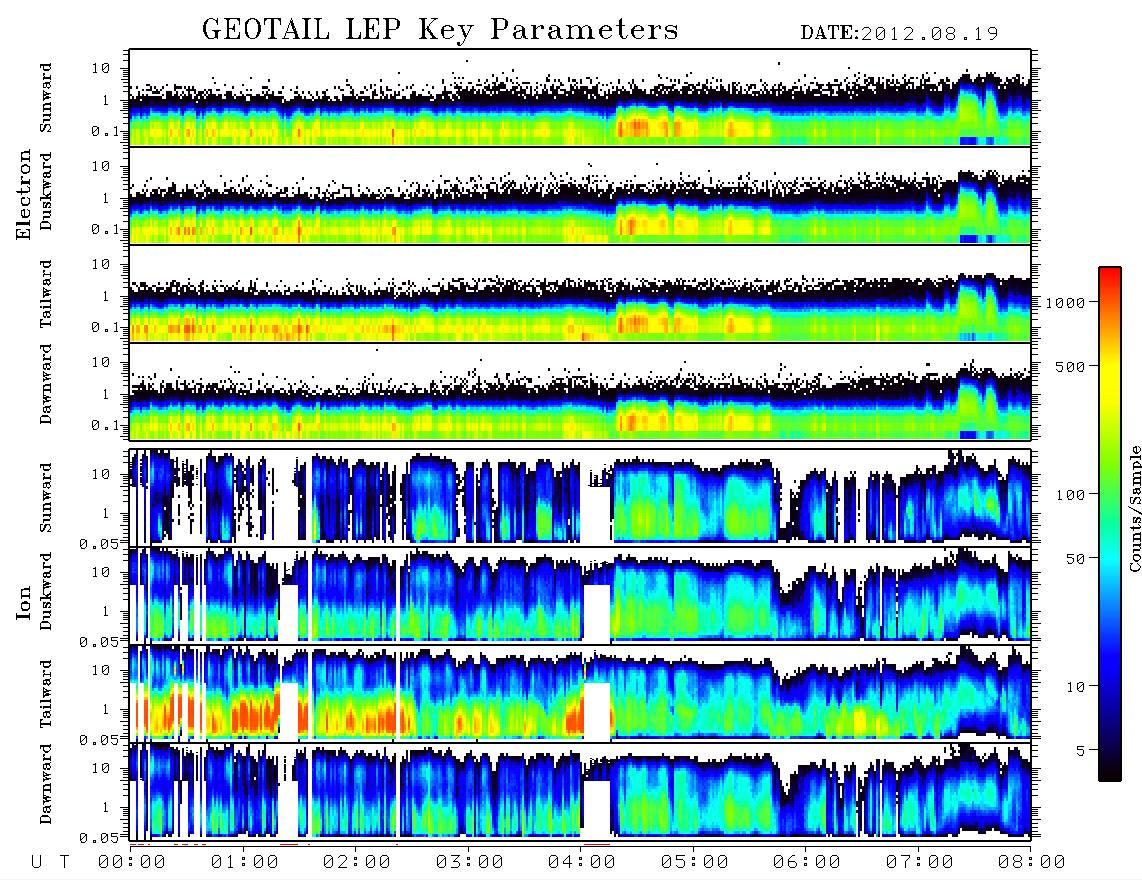Click the "GEOTAIL LEP Key Parameters" title
Viewport: 1142px width, 880px height.
click(440, 31)
